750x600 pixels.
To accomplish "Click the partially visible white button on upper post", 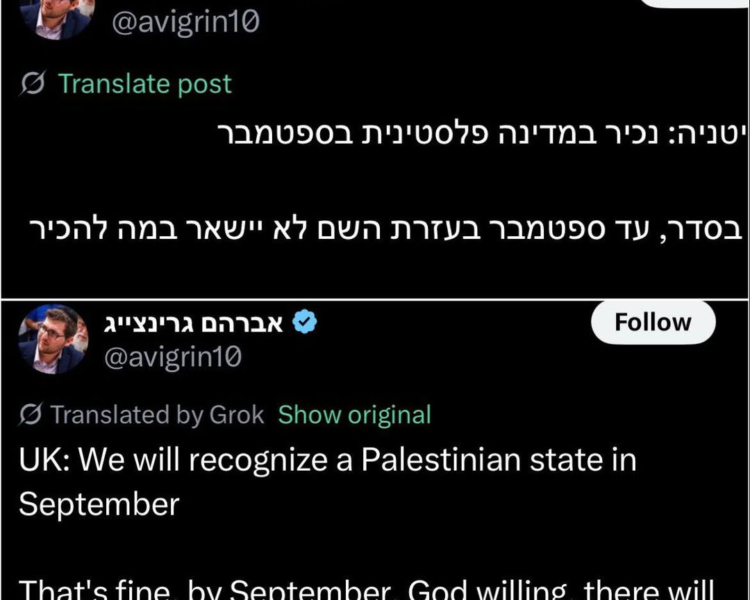I will click(x=694, y=3).
